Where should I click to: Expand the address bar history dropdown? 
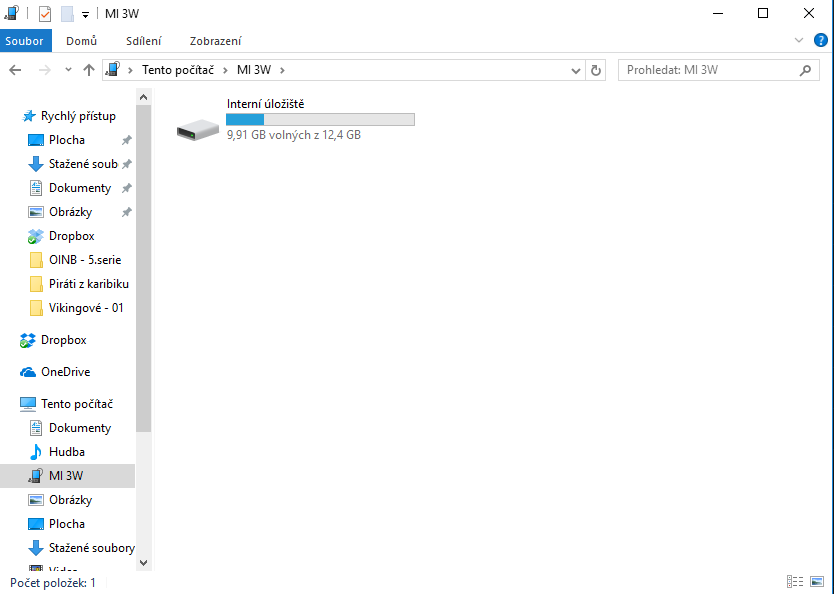[576, 70]
